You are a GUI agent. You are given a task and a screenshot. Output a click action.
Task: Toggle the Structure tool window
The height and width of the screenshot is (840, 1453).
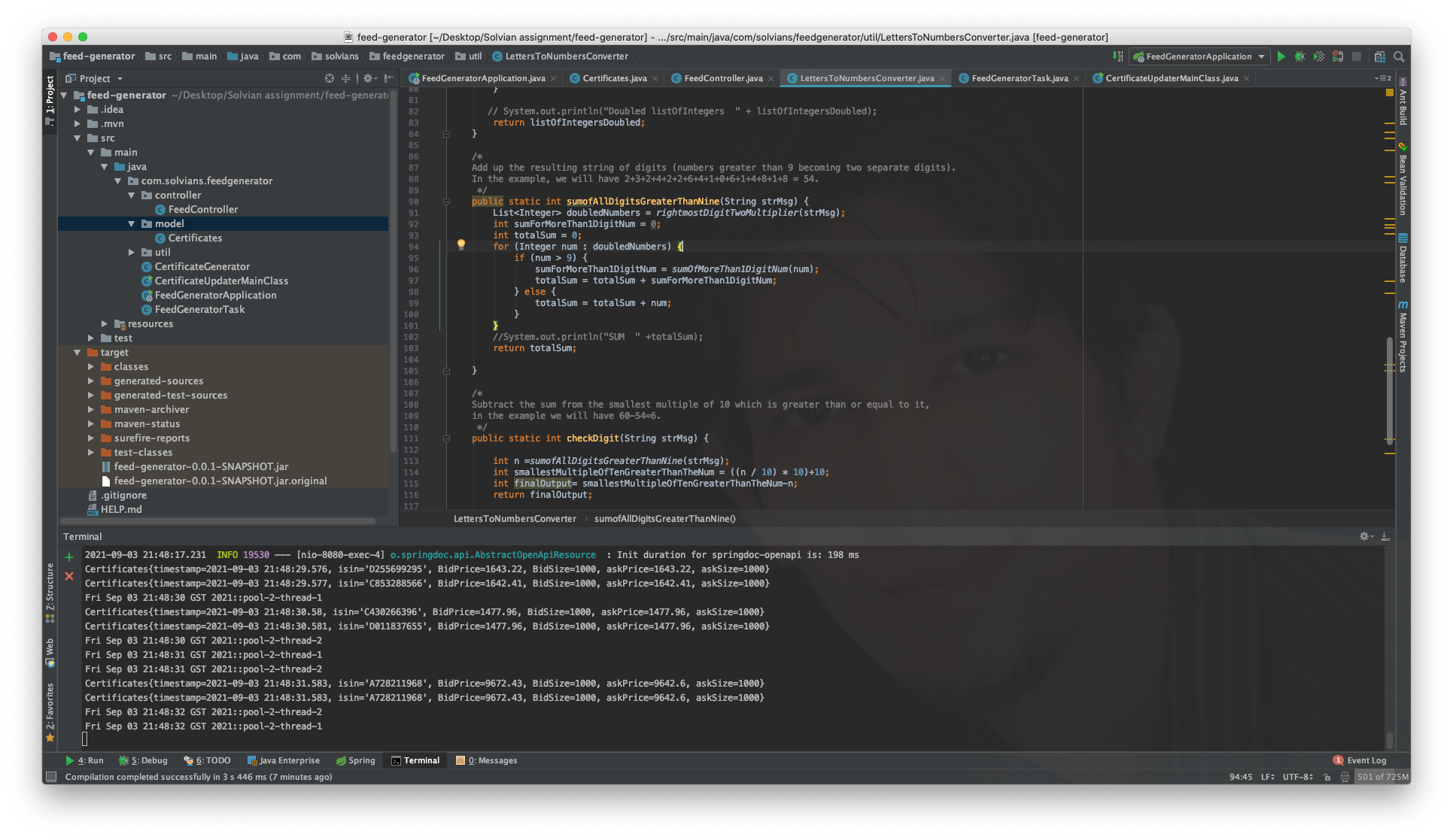point(50,592)
